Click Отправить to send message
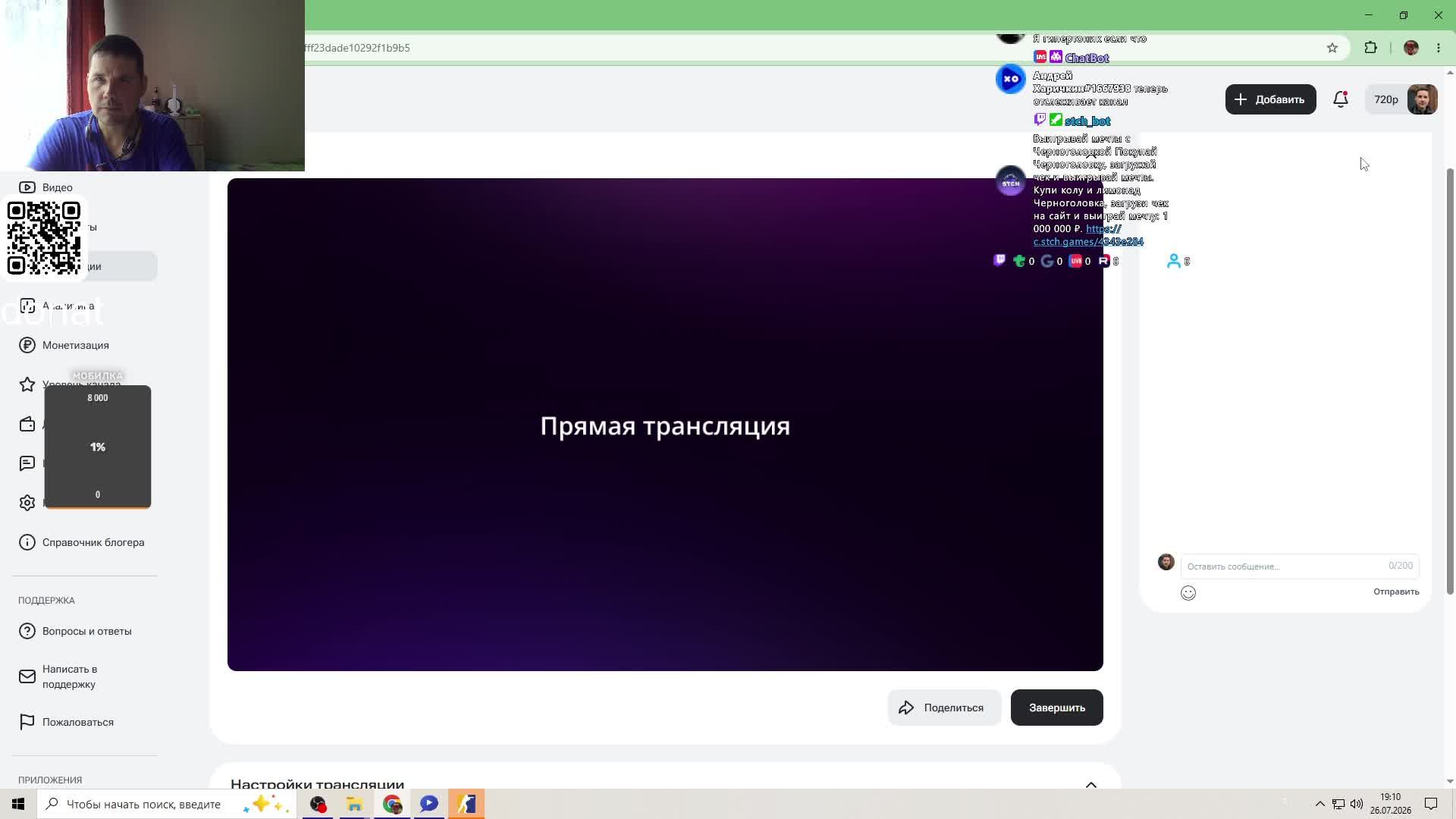Image resolution: width=1456 pixels, height=819 pixels. click(1396, 591)
